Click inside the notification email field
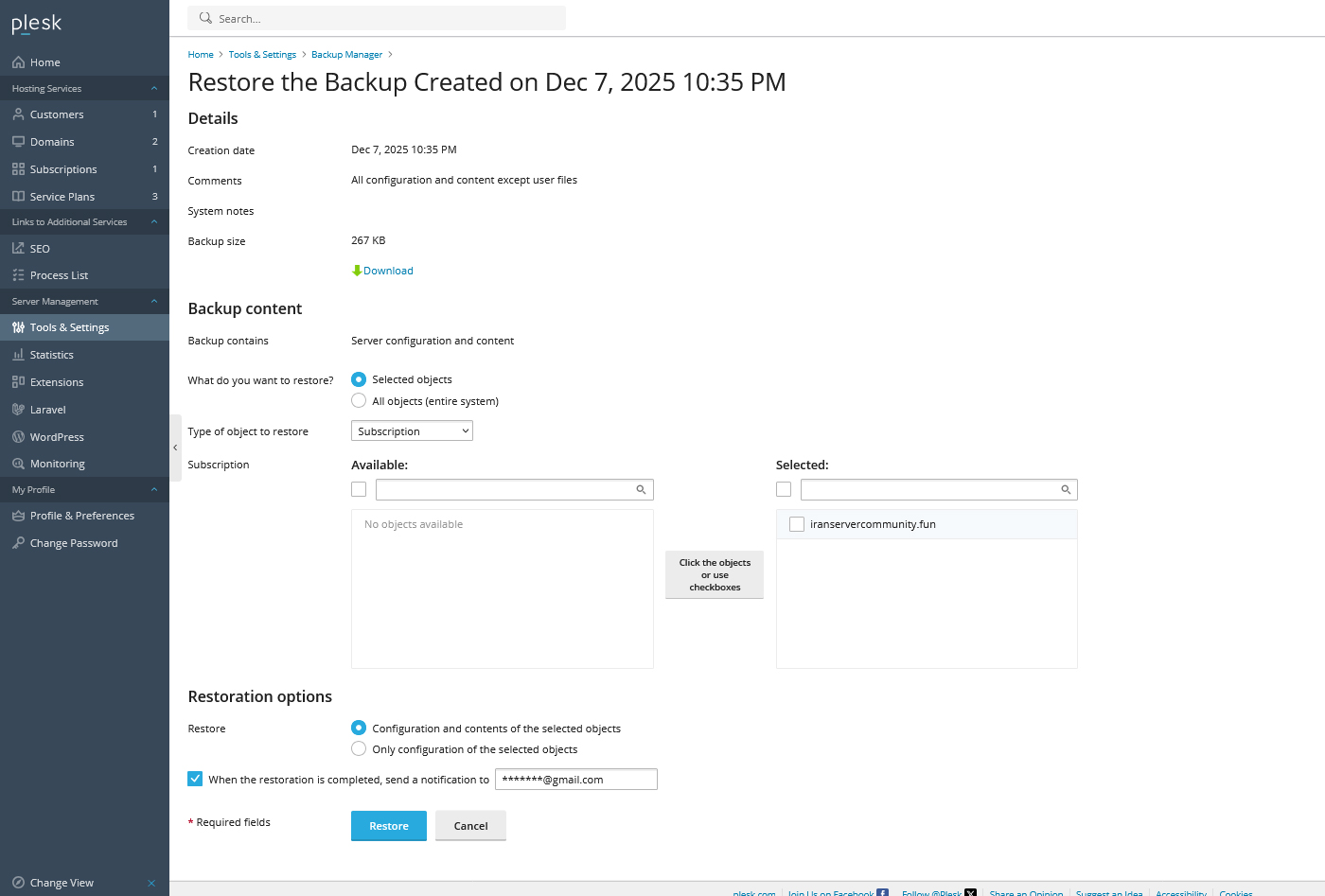 tap(575, 779)
